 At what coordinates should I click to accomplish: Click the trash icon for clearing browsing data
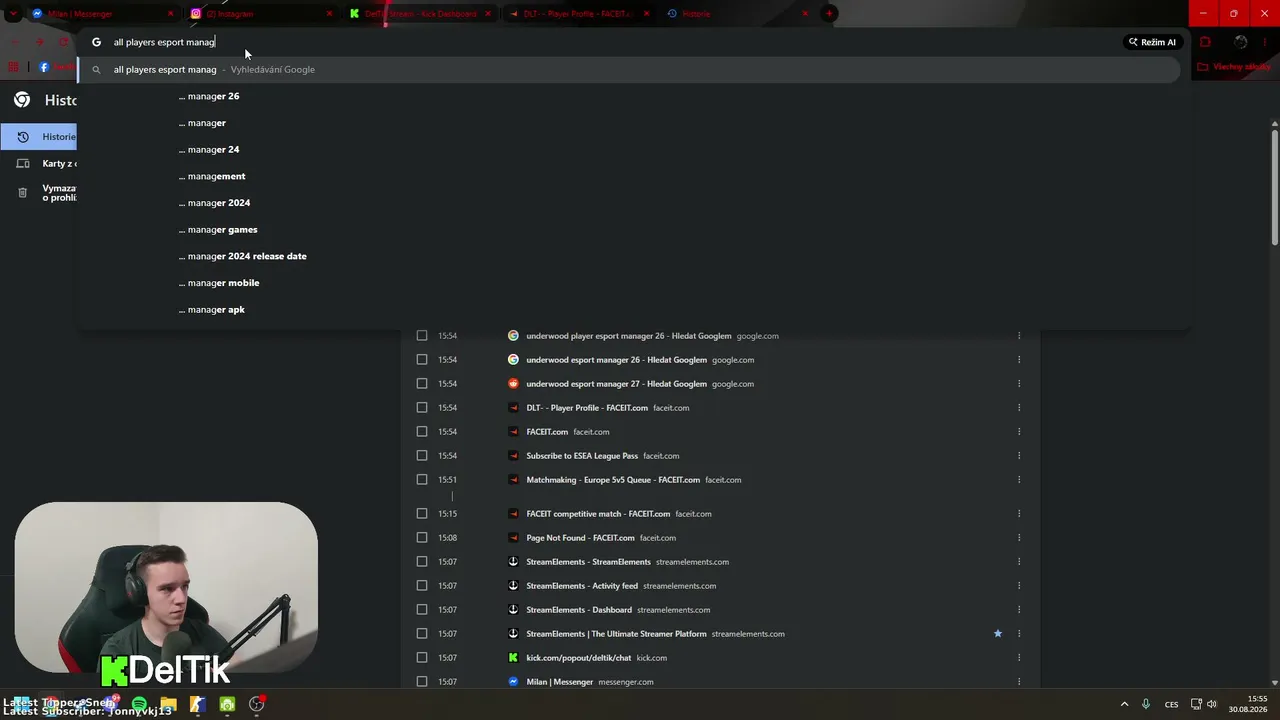click(23, 193)
